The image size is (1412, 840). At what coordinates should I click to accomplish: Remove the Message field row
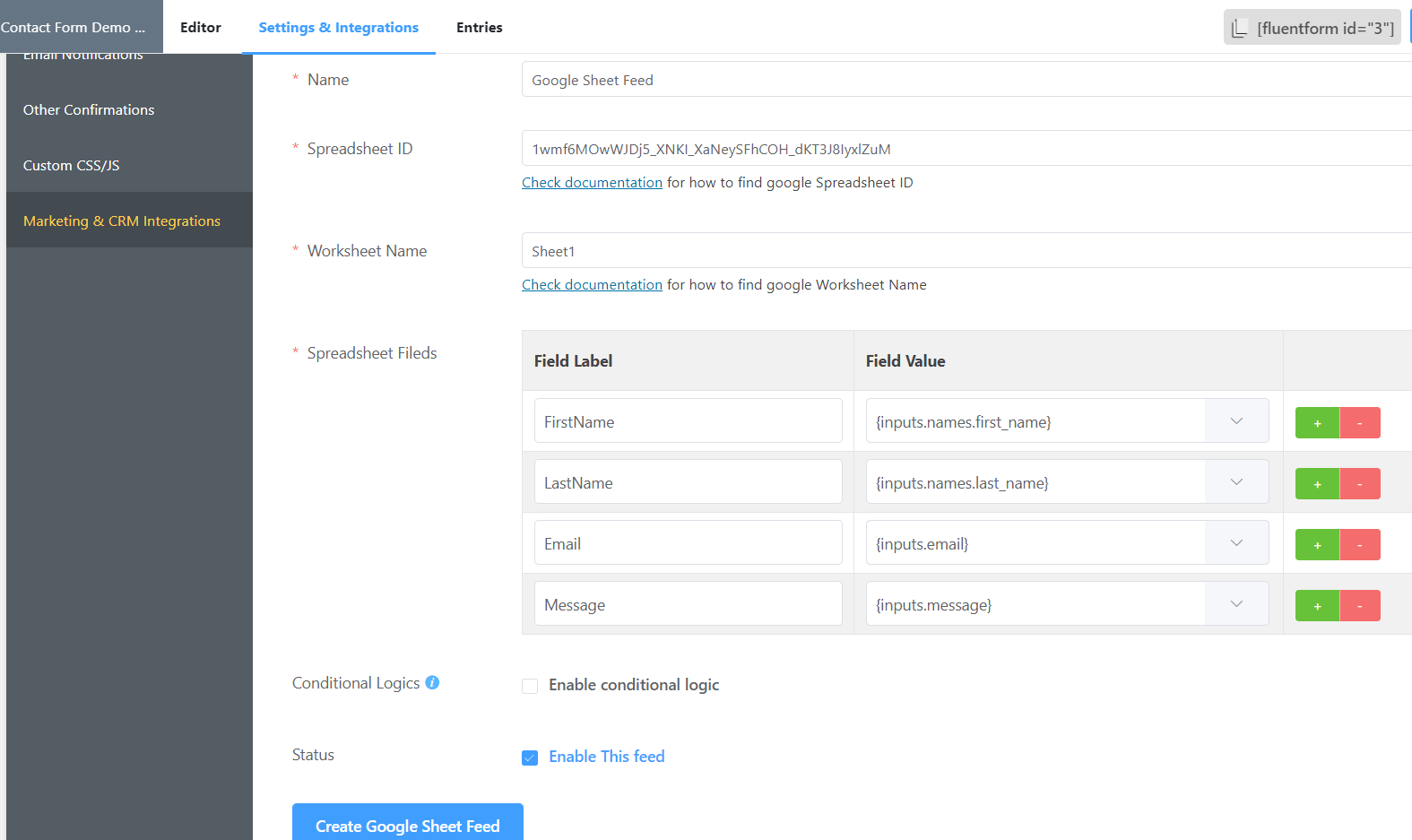pos(1360,605)
